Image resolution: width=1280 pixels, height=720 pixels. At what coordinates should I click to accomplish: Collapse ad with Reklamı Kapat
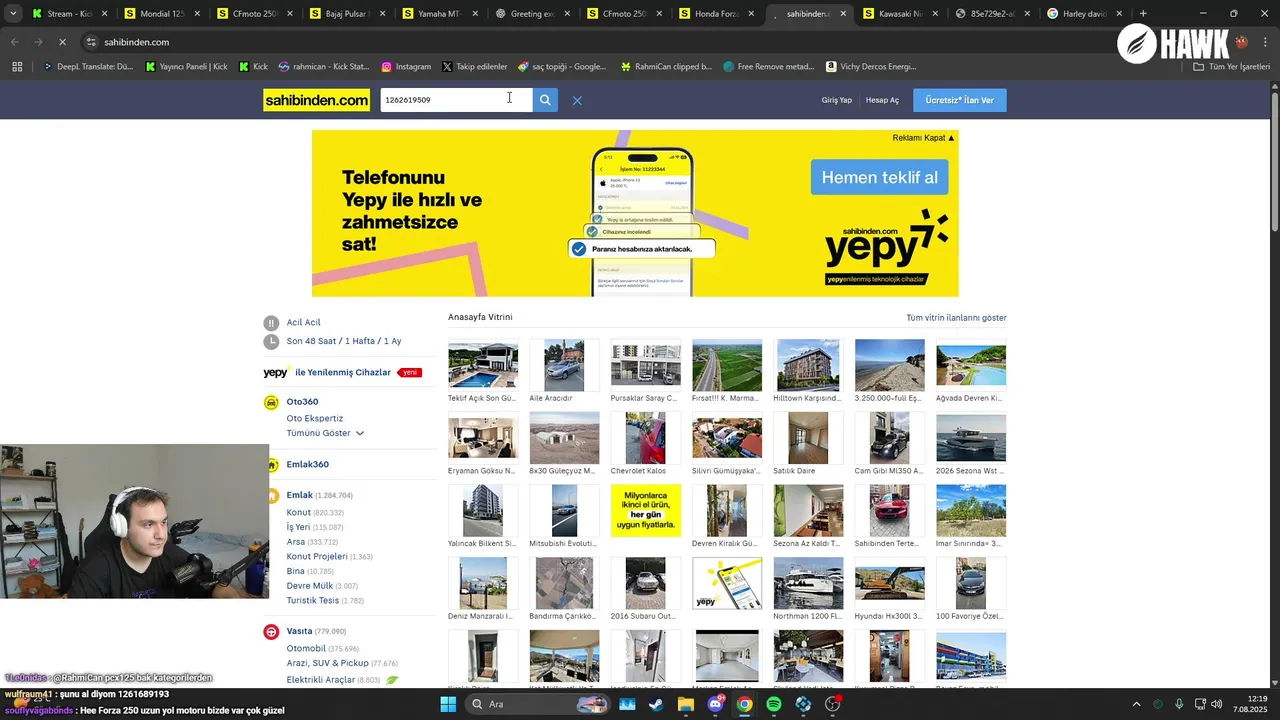pos(923,138)
